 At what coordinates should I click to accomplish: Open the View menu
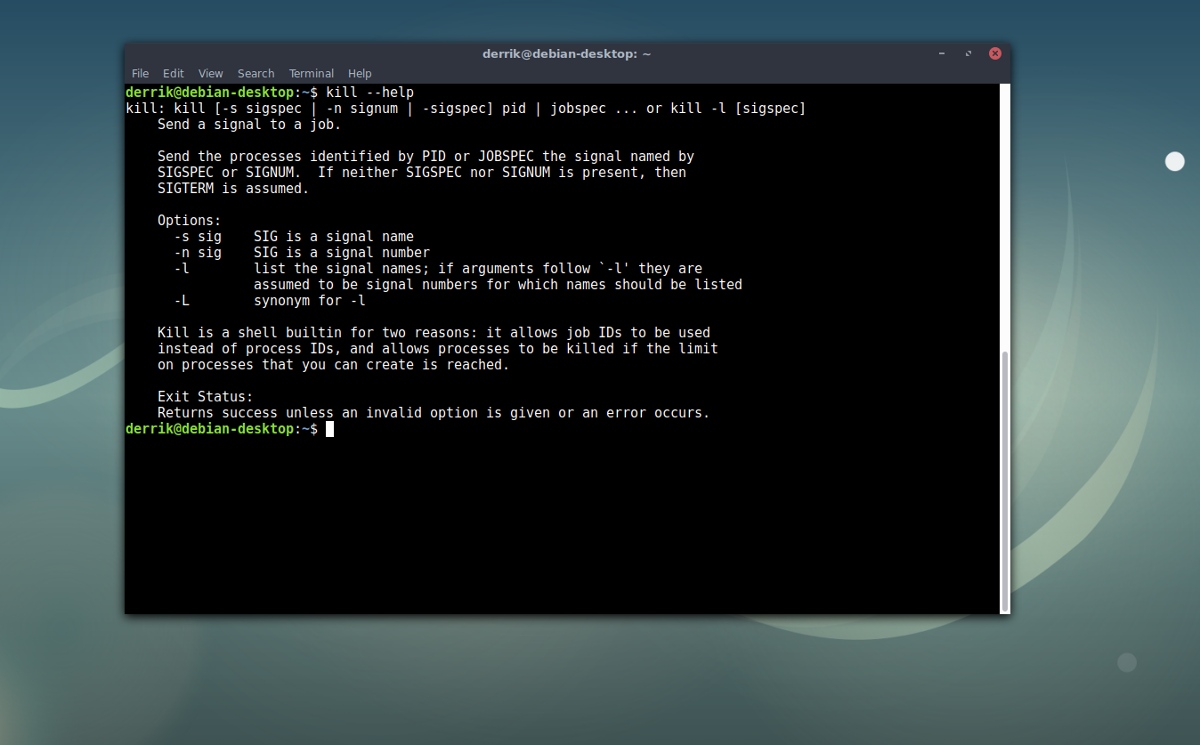point(210,73)
